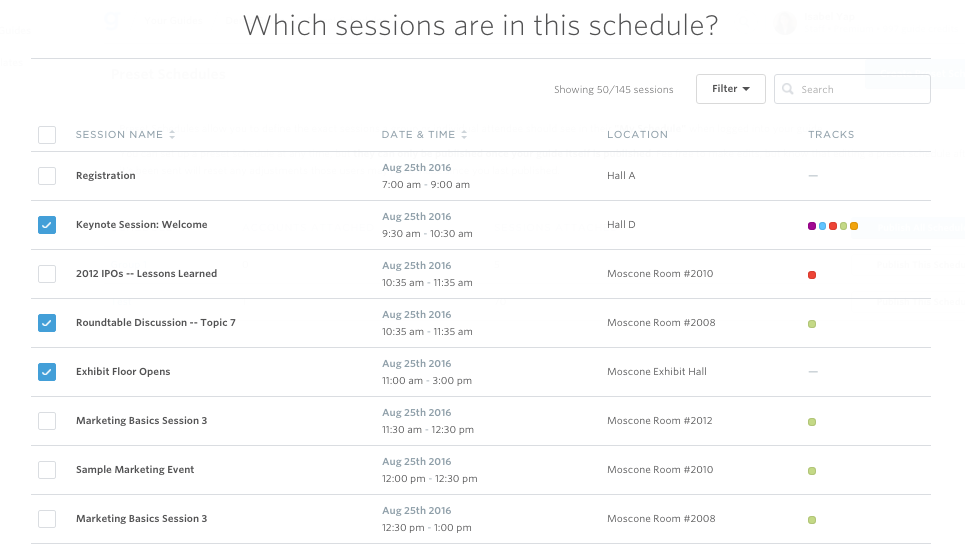
Task: Check the Registration session checkbox
Action: click(x=47, y=176)
